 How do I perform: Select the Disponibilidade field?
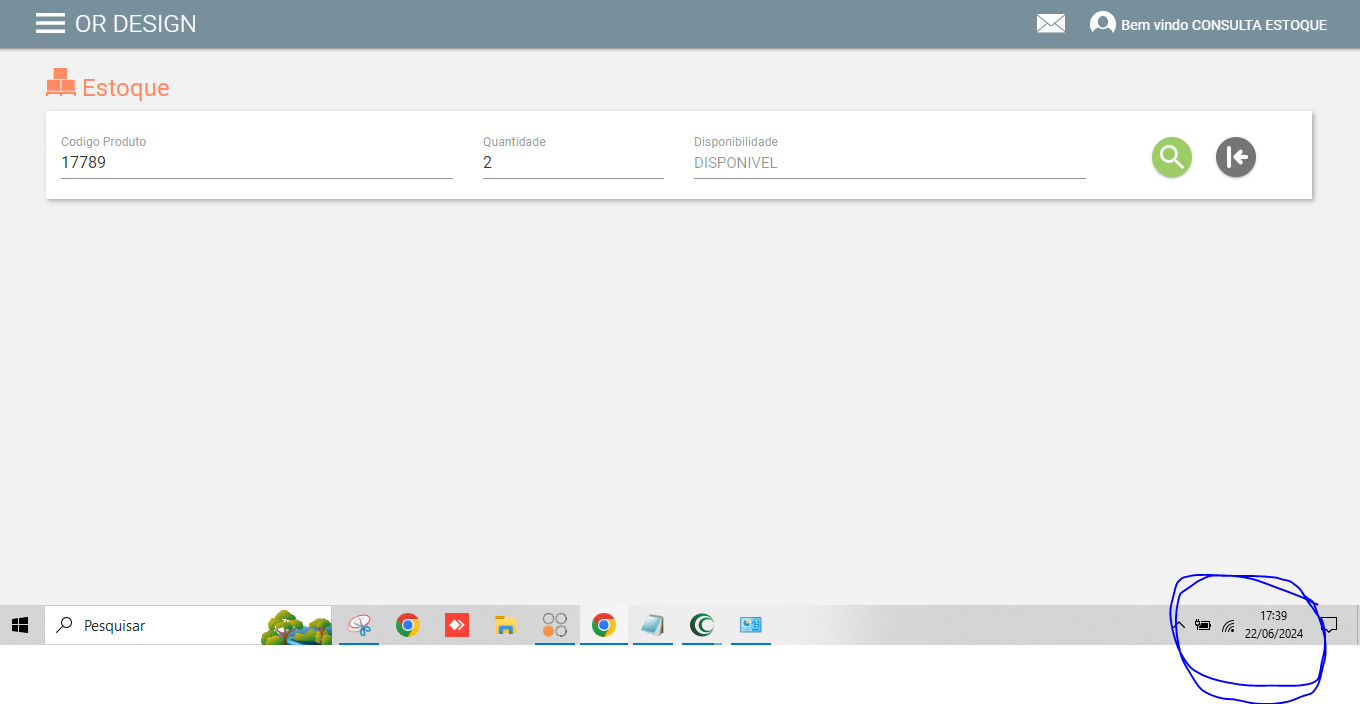pos(889,163)
